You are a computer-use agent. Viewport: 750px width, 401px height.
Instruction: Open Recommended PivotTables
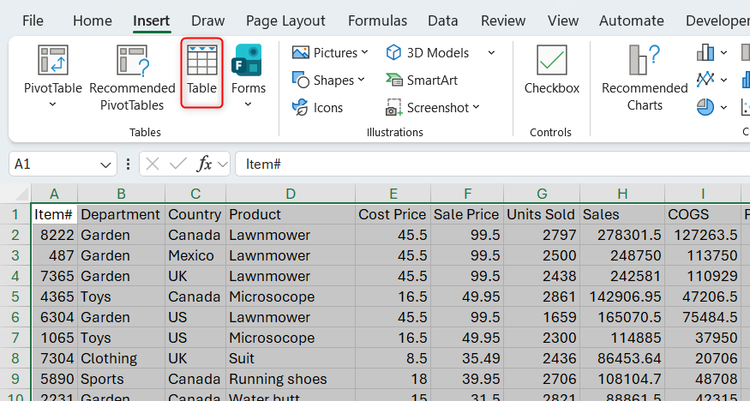132,78
